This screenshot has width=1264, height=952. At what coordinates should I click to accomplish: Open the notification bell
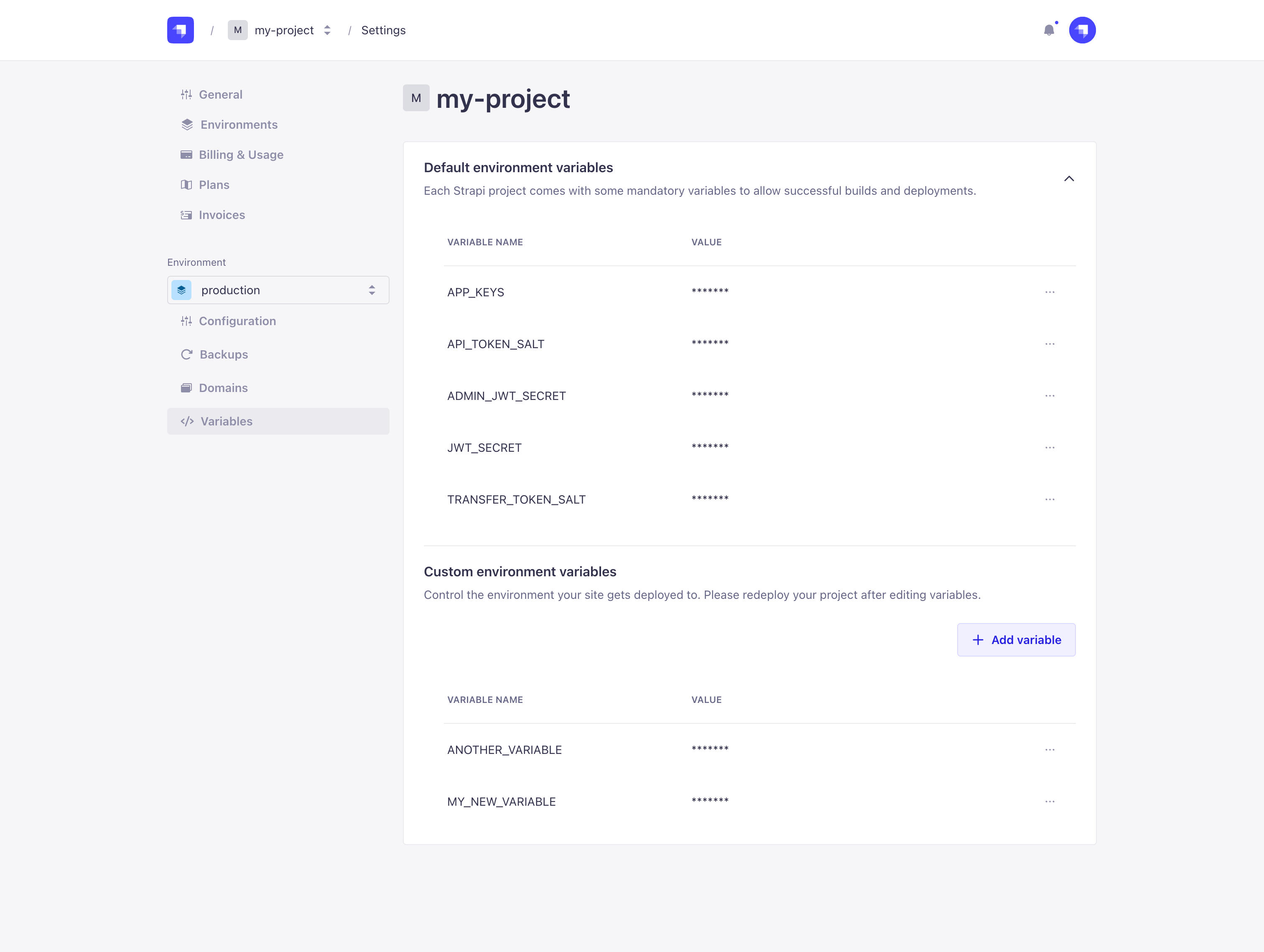tap(1050, 30)
